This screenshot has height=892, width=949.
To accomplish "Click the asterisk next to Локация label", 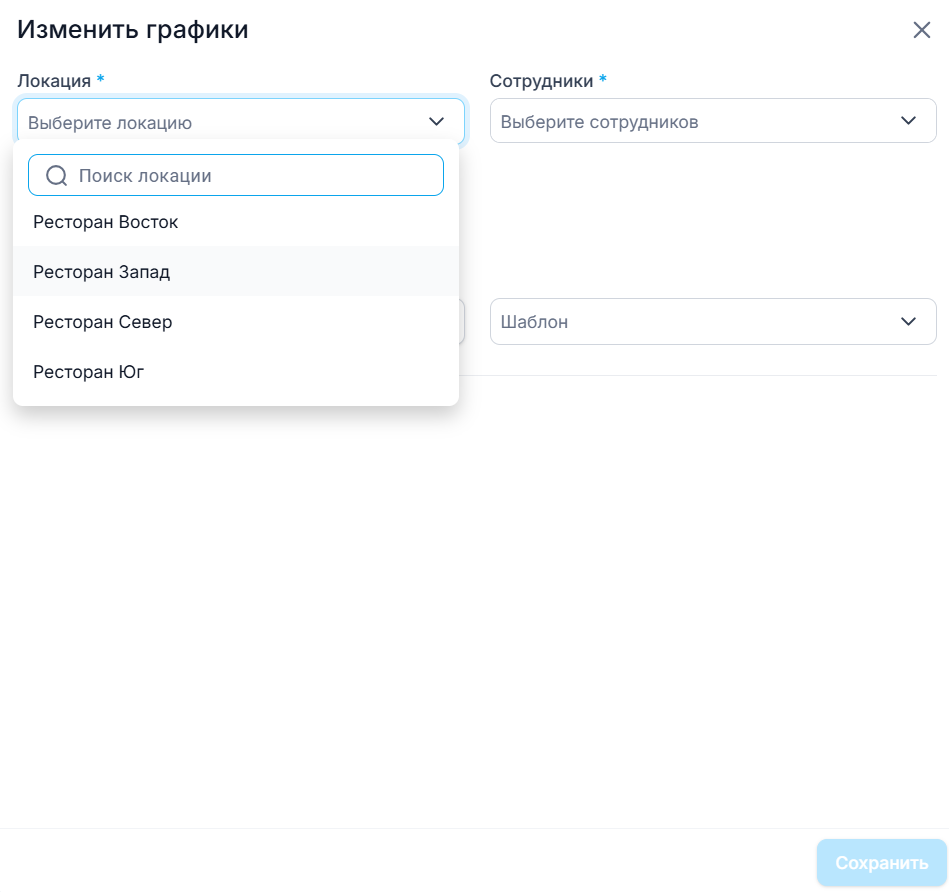I will (x=100, y=80).
